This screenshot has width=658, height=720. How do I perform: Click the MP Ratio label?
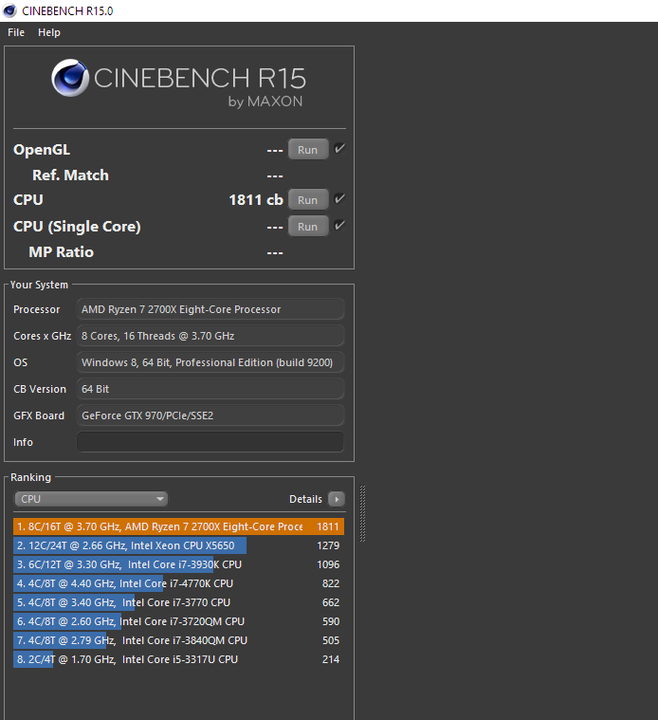point(61,252)
